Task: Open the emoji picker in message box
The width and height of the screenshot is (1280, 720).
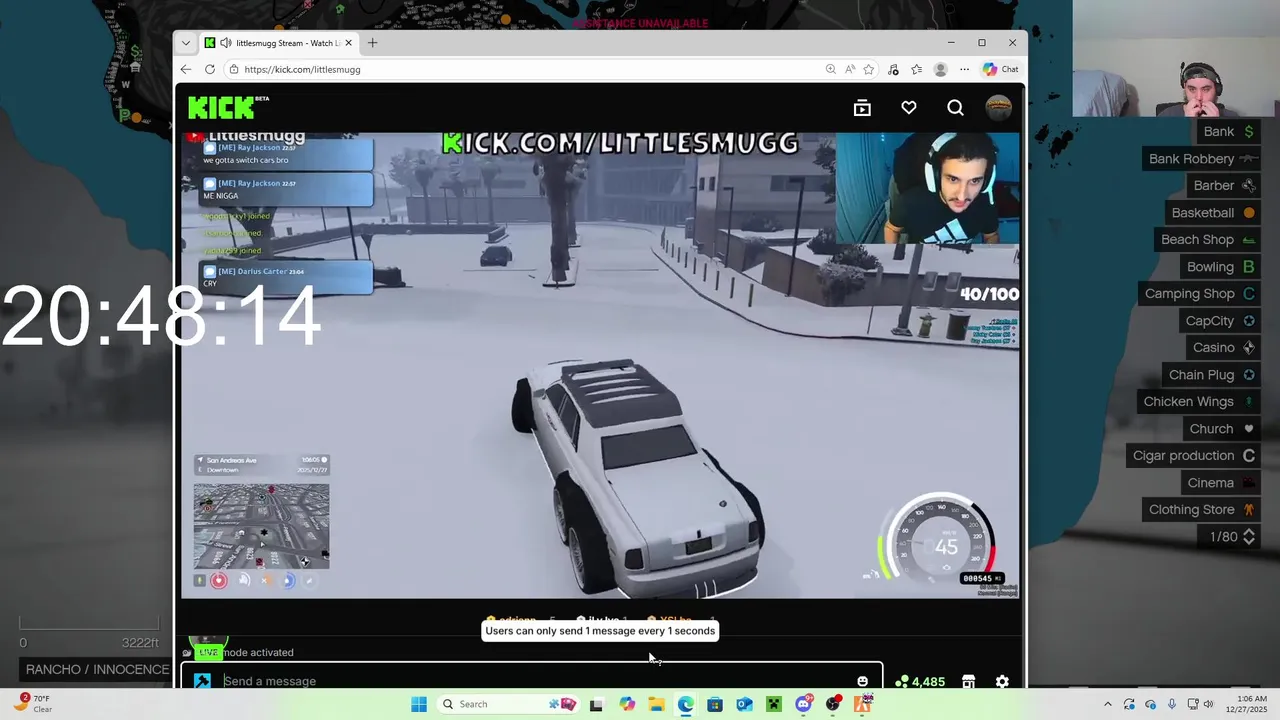Action: tap(862, 681)
